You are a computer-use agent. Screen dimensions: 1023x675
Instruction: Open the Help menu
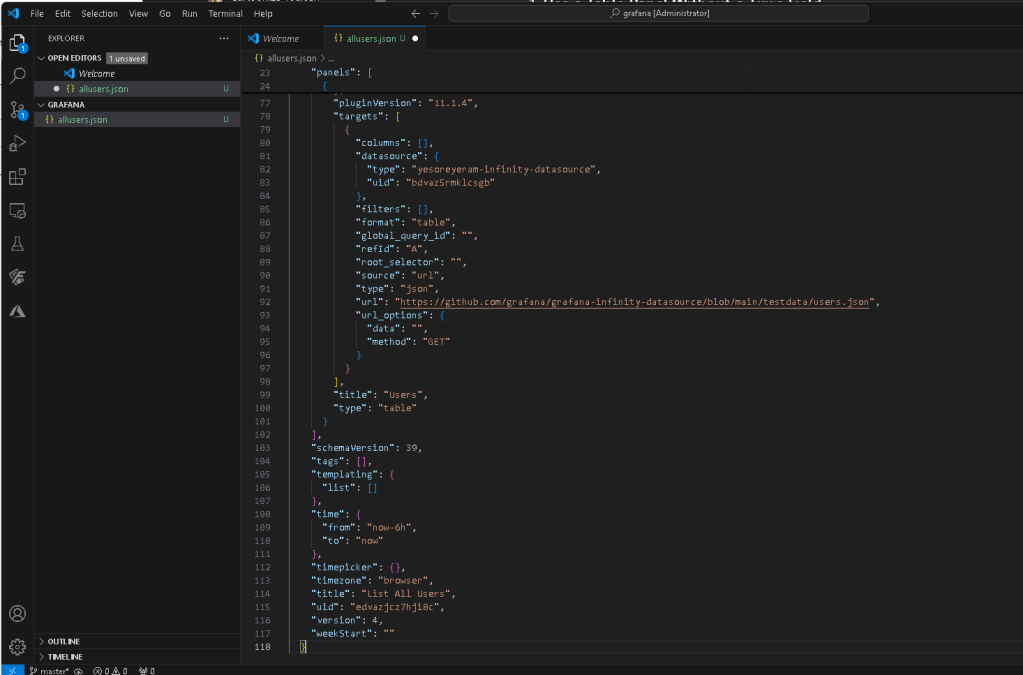point(263,14)
